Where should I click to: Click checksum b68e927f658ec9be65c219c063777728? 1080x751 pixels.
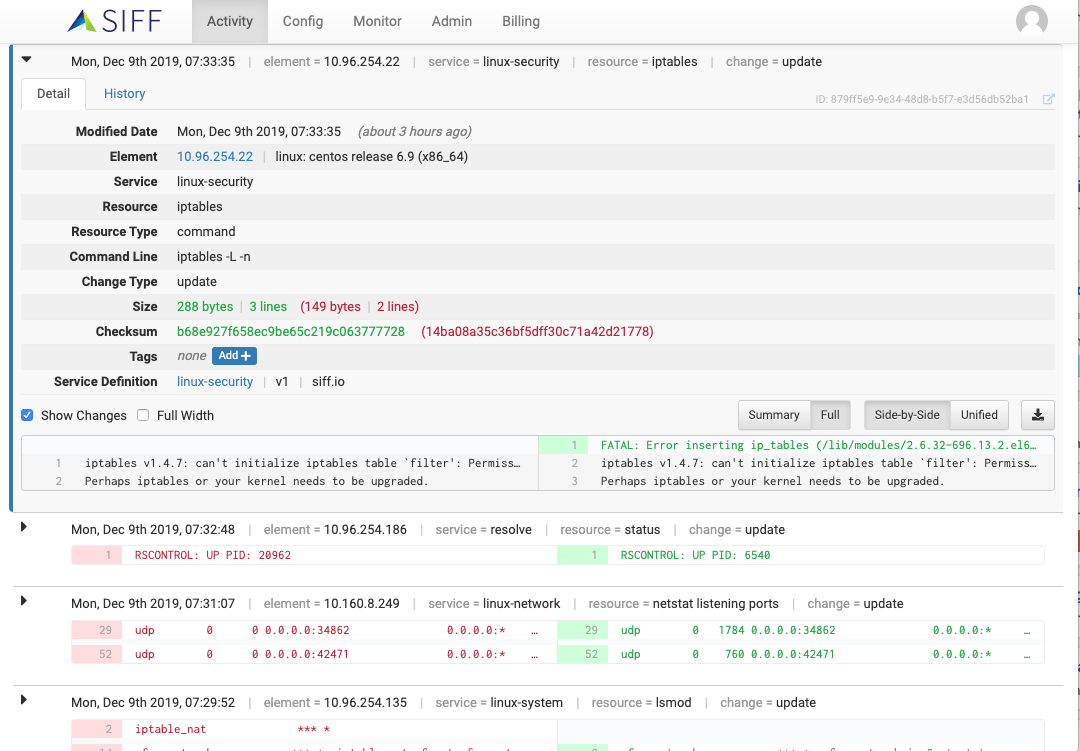tap(291, 331)
